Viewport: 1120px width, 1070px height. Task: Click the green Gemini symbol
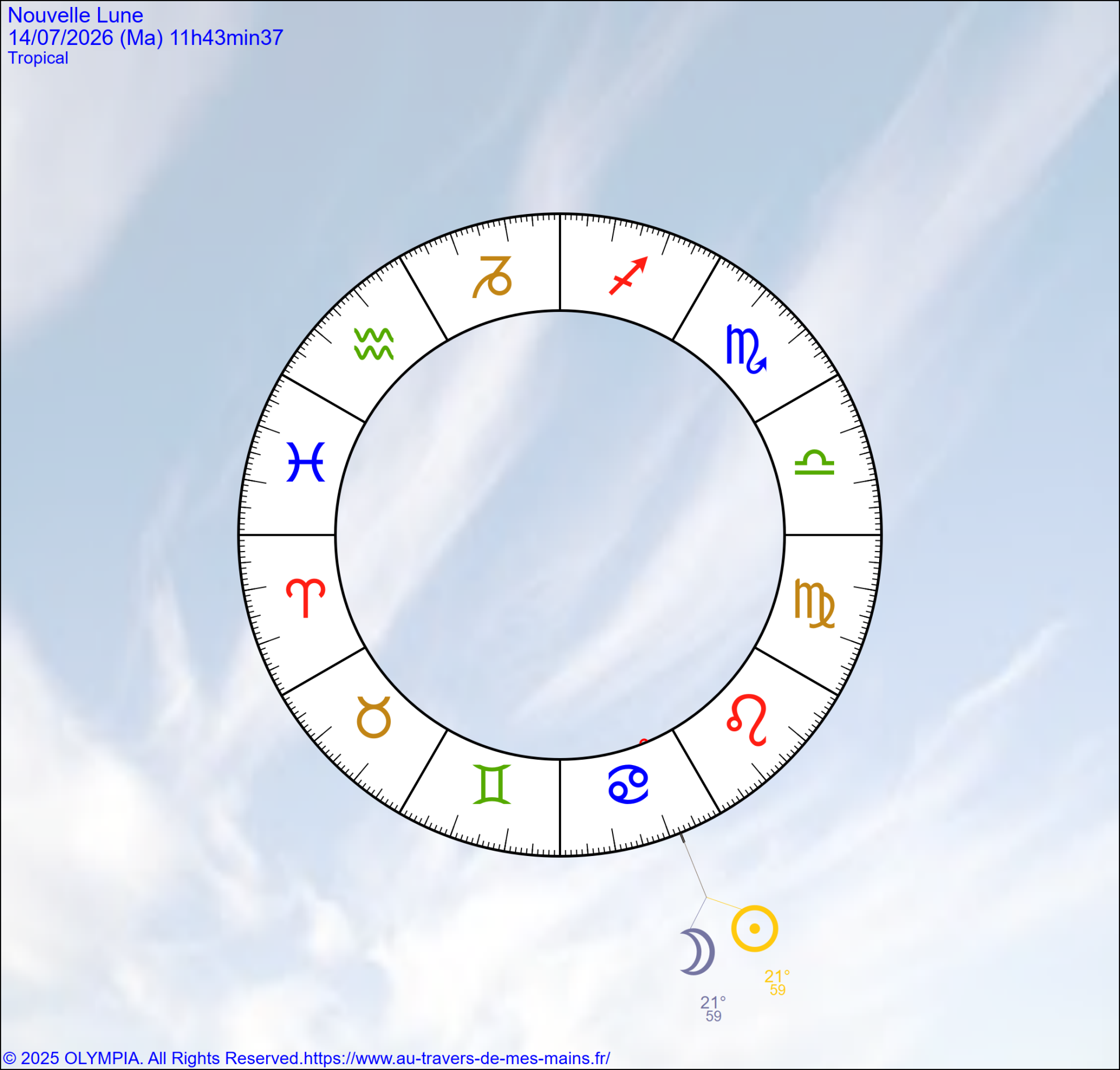coord(492,784)
